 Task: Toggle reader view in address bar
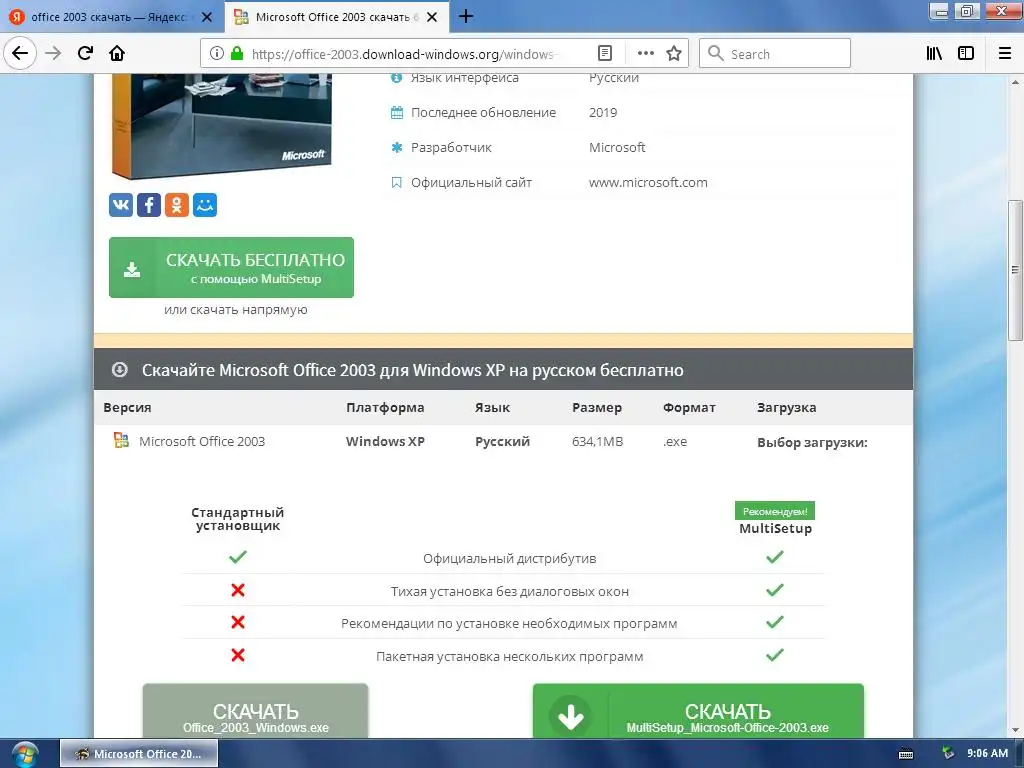point(605,54)
